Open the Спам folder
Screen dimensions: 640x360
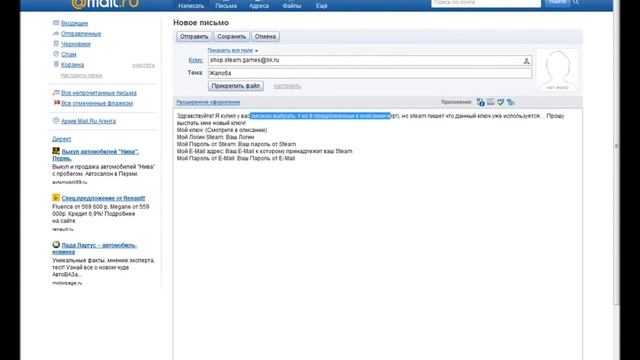(69, 54)
